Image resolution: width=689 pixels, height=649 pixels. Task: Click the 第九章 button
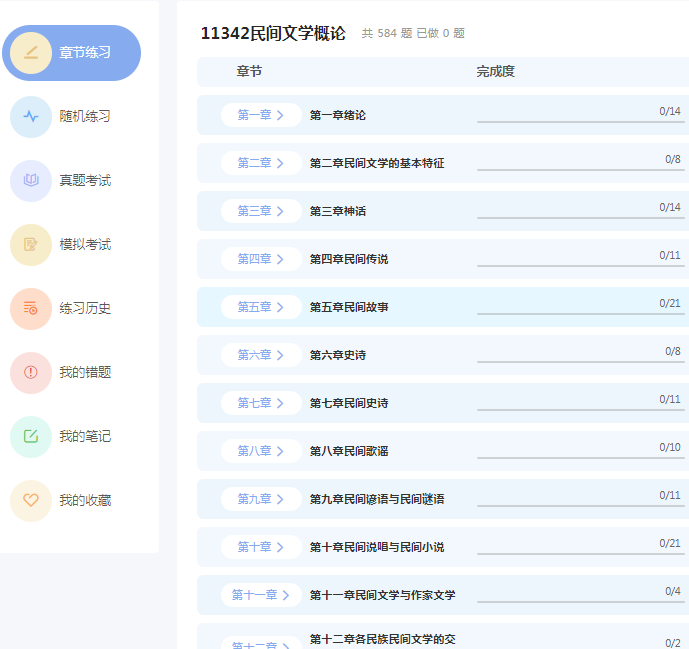tap(261, 499)
